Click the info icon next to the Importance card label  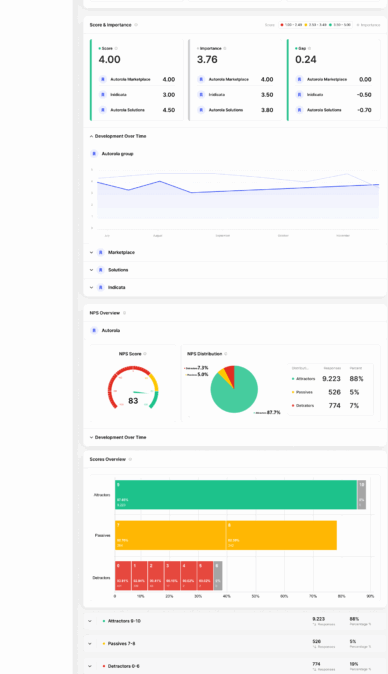tap(225, 49)
